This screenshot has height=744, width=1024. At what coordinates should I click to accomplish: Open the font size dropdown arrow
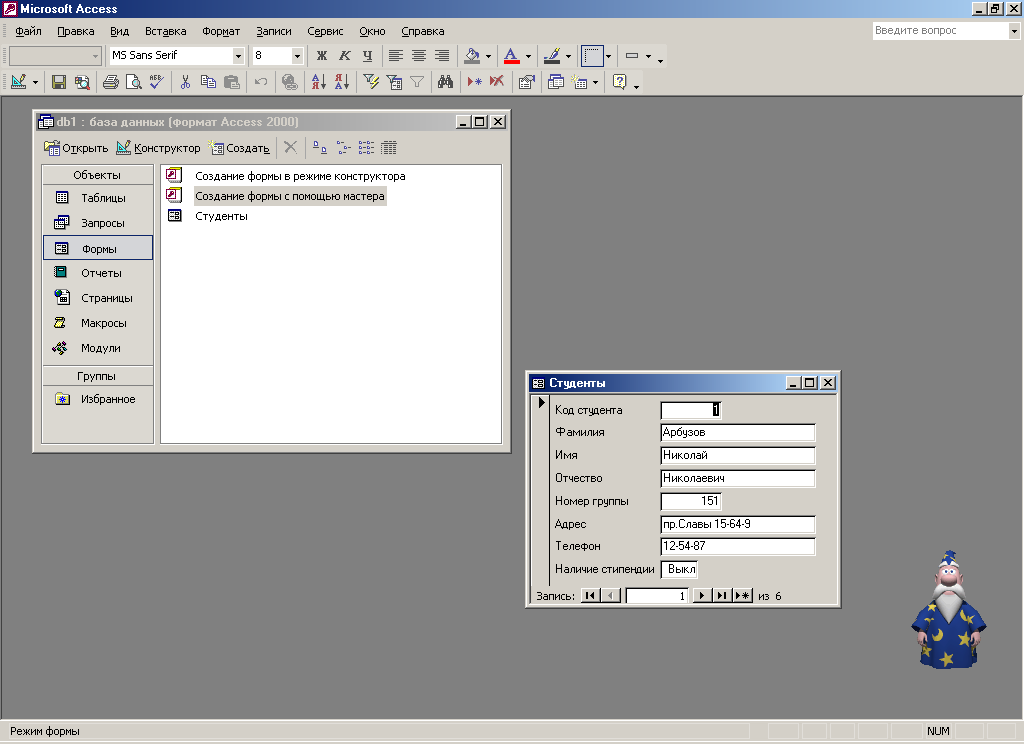click(x=297, y=56)
